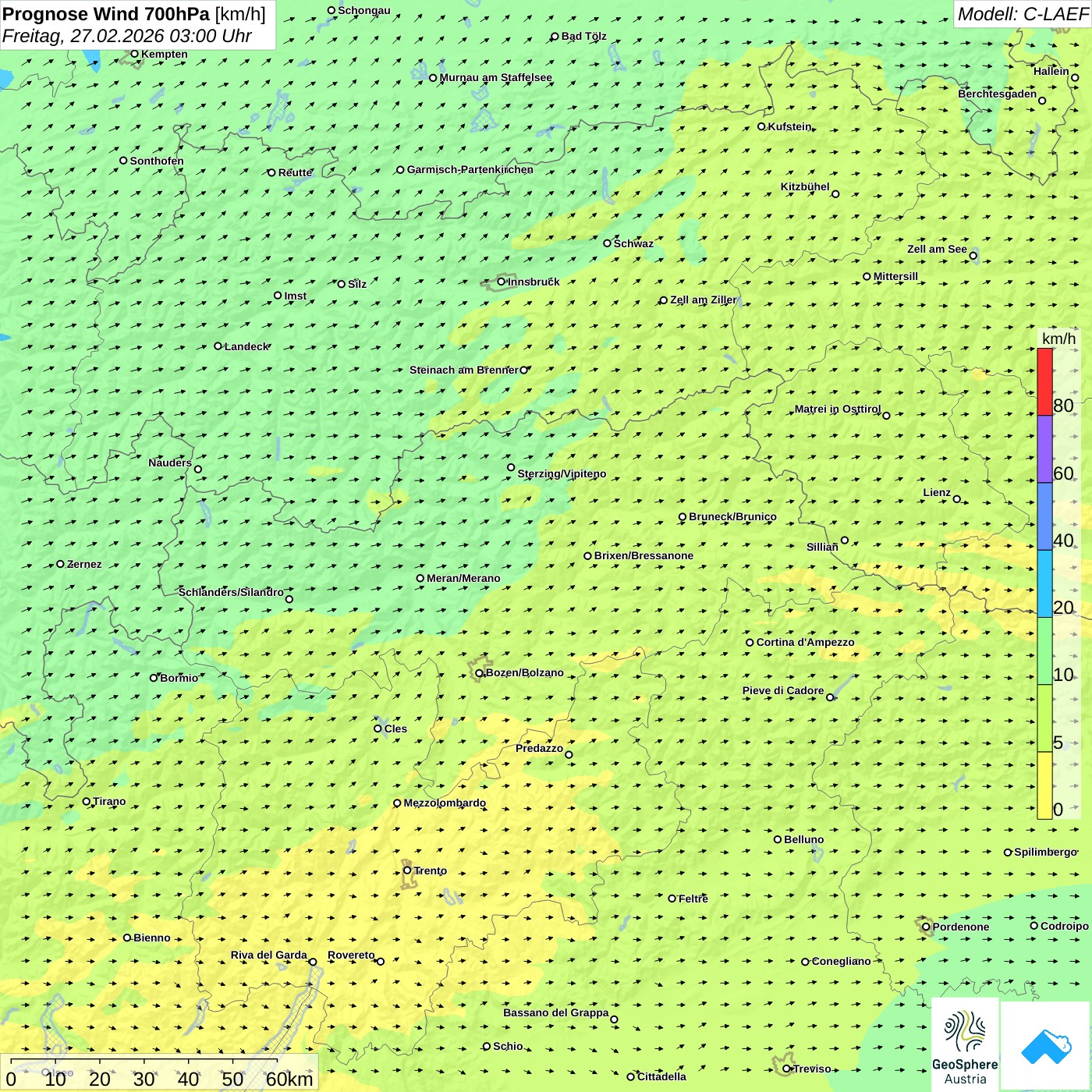Click the 'Sillian' label

822,547
